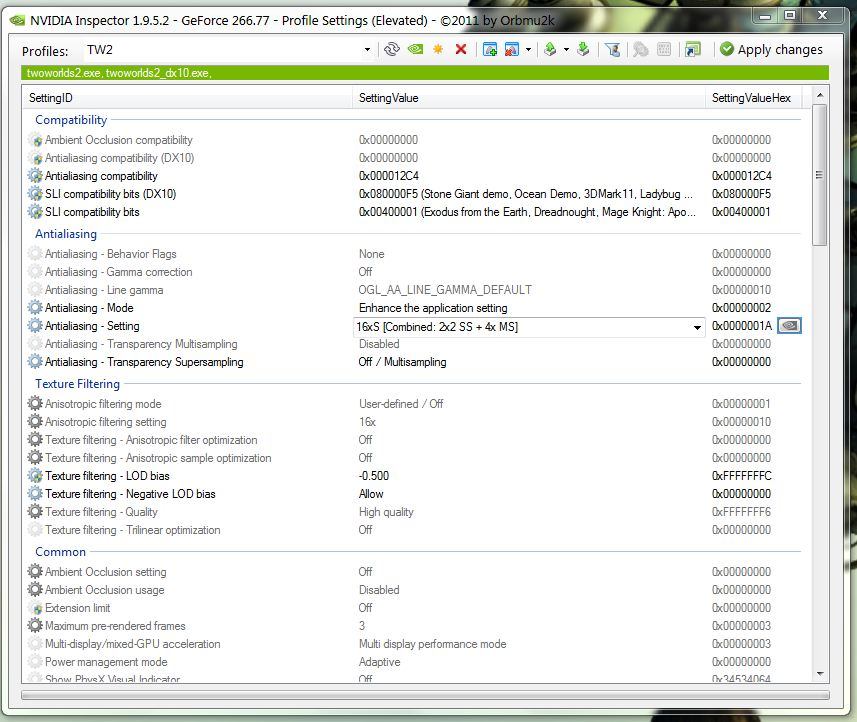Sort by the SettingValueHex column header
Screen dimensions: 857x722
click(x=754, y=98)
